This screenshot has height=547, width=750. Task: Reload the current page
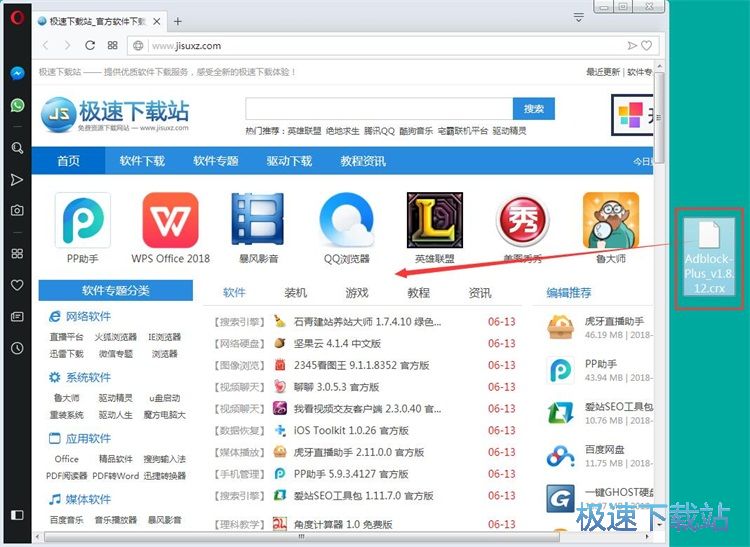coord(90,45)
